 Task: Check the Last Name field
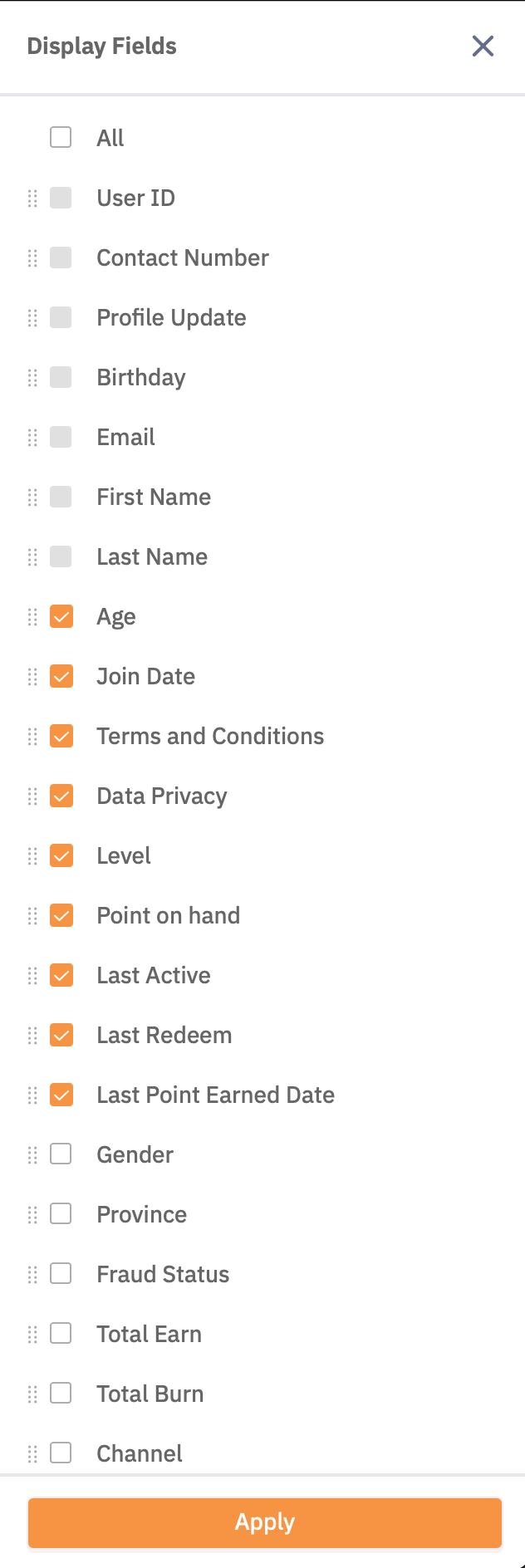(61, 556)
